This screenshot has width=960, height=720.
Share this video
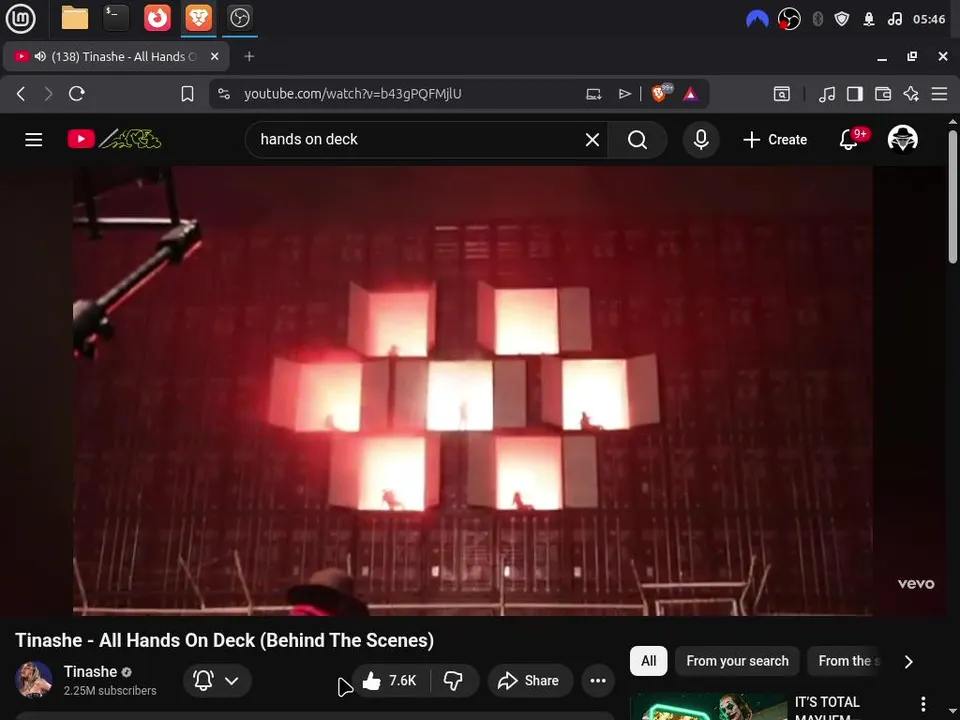(530, 680)
